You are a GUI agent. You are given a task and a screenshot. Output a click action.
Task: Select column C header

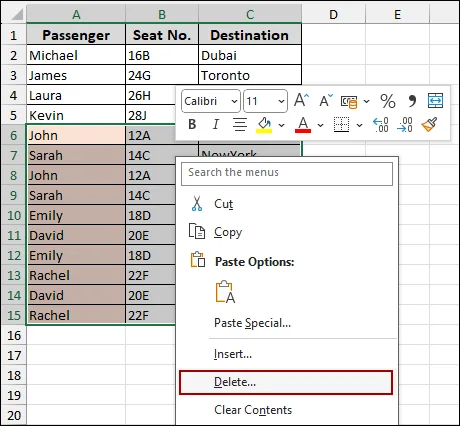point(250,14)
